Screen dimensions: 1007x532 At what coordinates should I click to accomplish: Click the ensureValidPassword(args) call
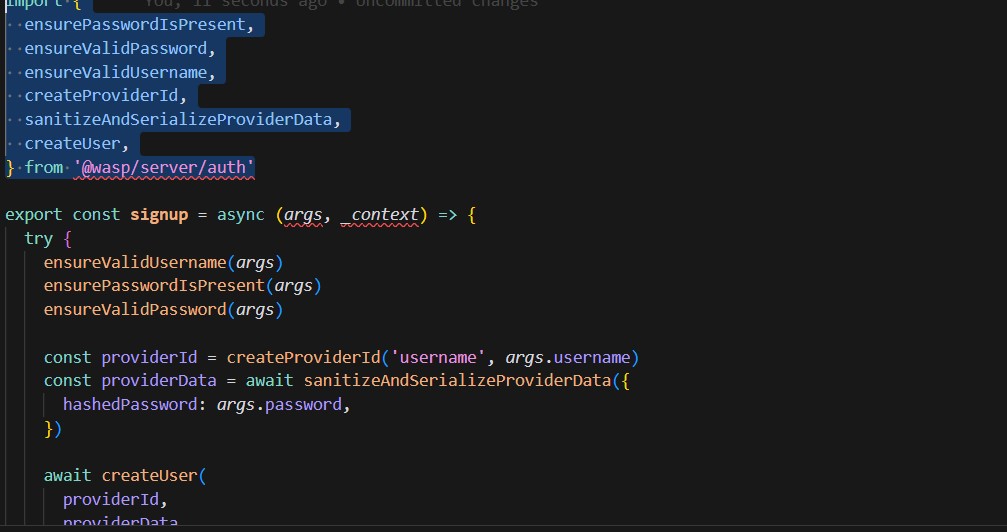pos(163,310)
